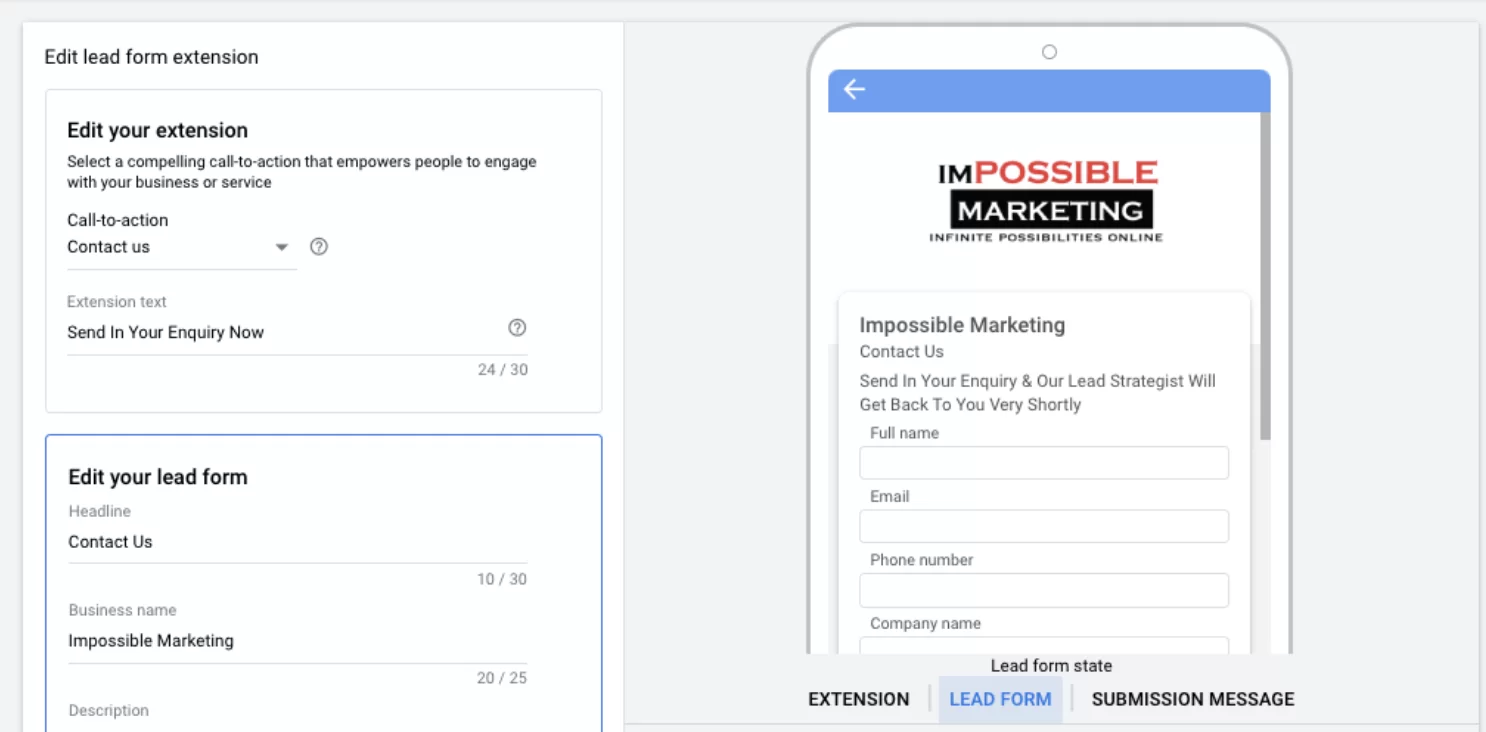Image resolution: width=1486 pixels, height=732 pixels.
Task: Click the Headline field with Contact Us
Action: pos(297,542)
